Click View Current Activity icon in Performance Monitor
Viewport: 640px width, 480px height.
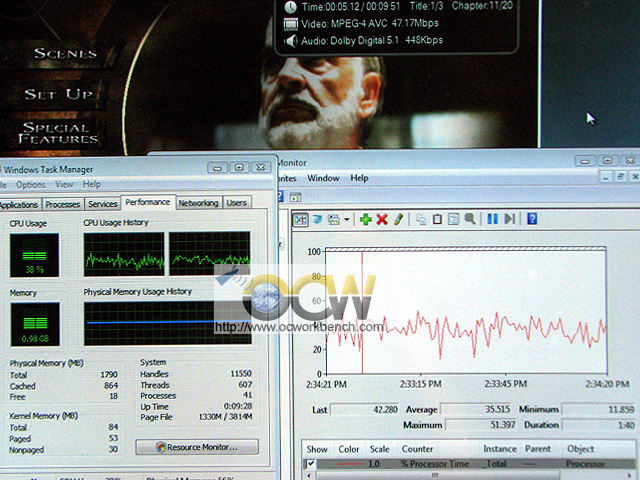(301, 220)
